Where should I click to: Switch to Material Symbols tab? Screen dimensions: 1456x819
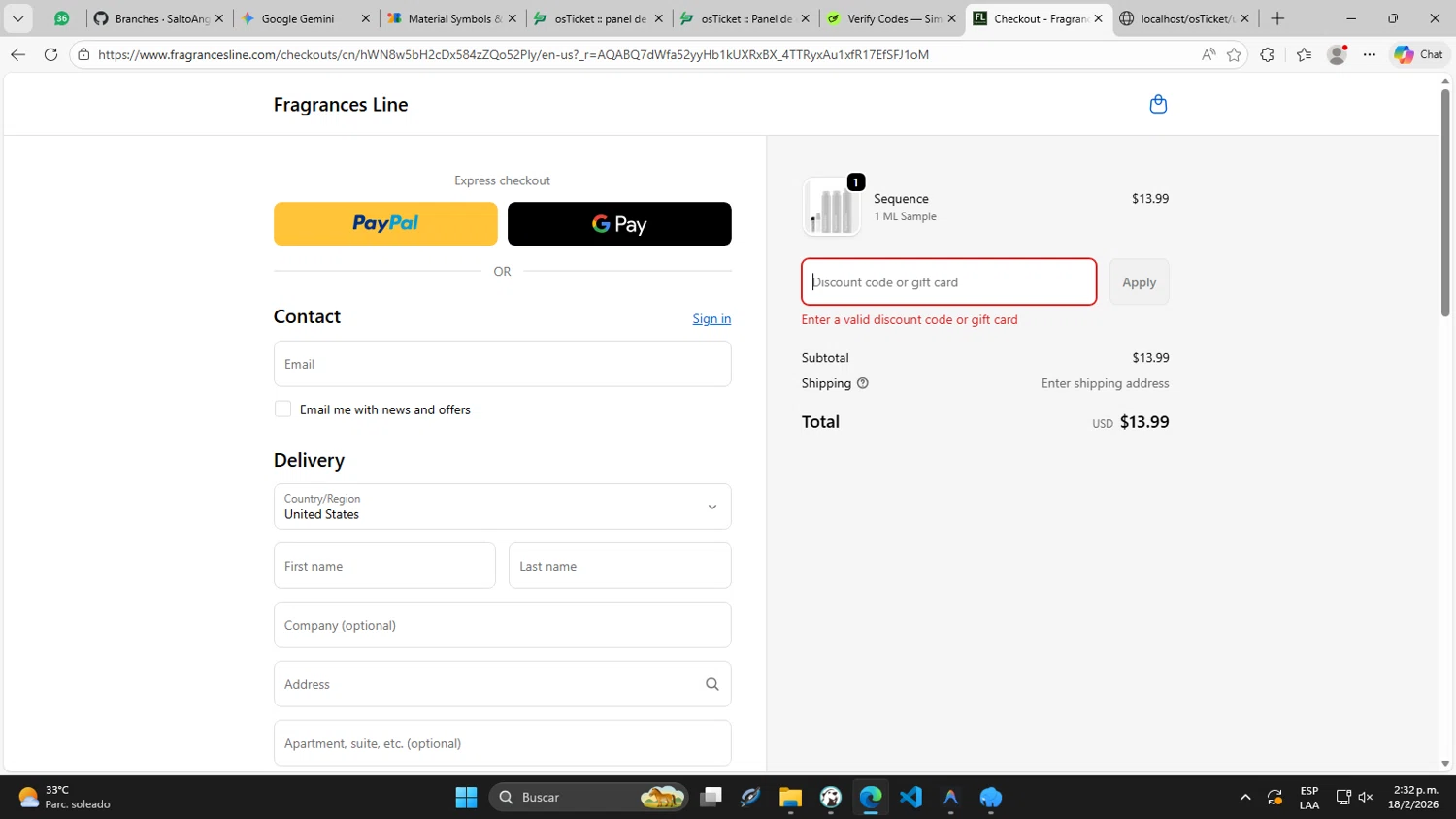tap(451, 18)
